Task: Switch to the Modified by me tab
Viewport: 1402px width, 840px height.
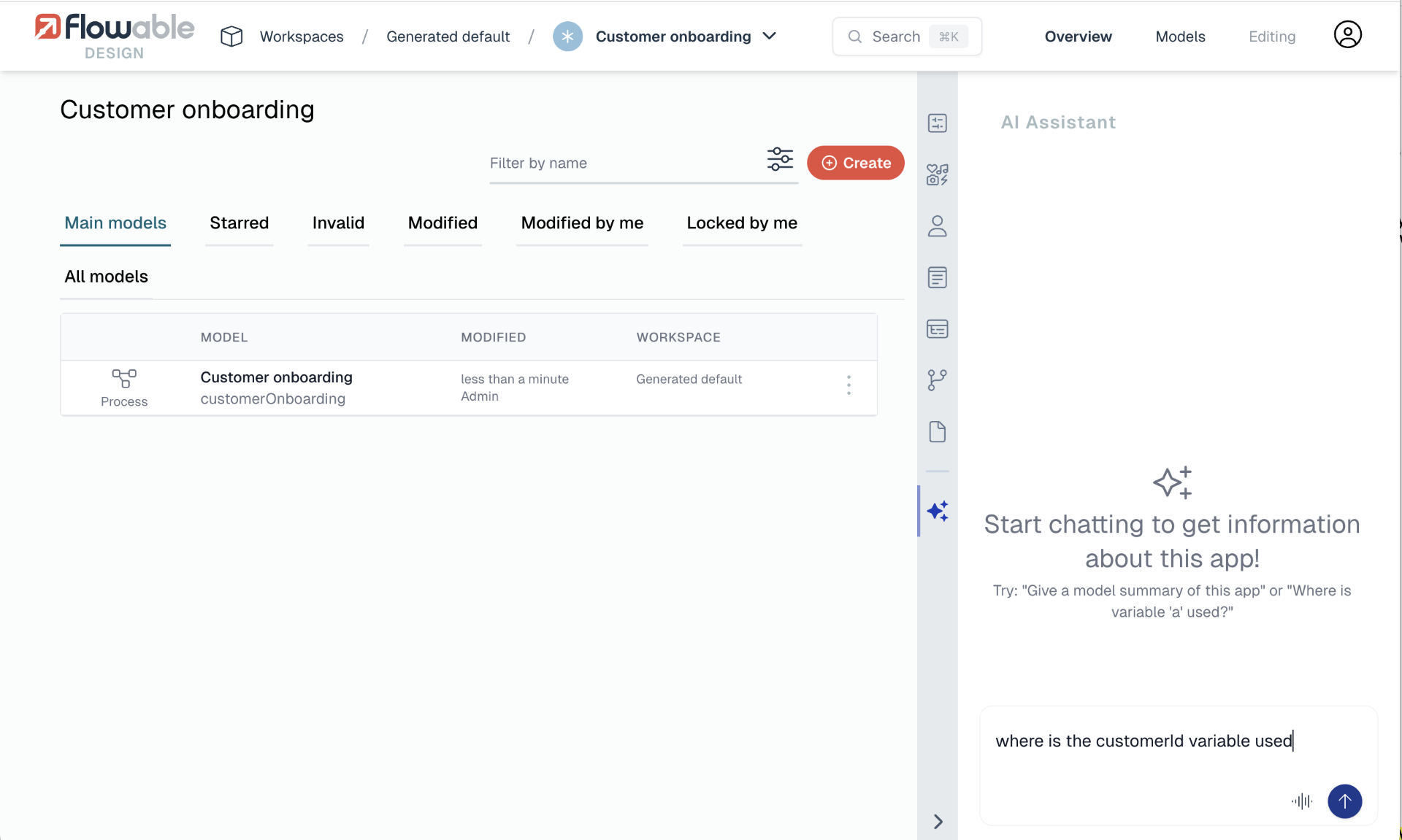Action: pos(582,223)
